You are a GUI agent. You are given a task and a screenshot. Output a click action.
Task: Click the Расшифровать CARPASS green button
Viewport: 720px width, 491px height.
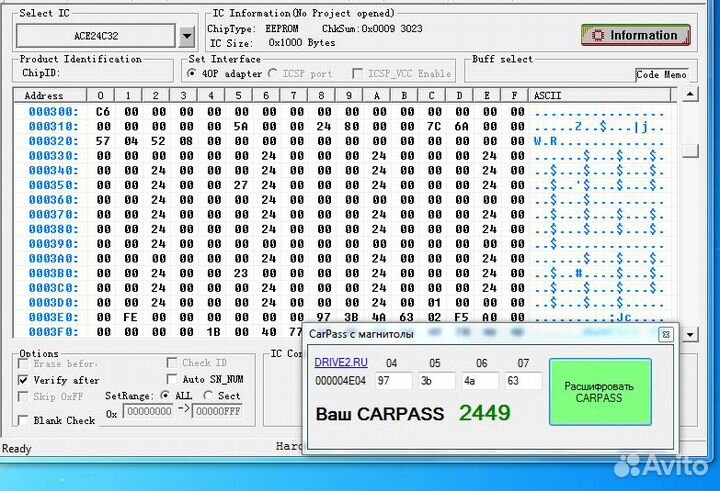point(599,392)
